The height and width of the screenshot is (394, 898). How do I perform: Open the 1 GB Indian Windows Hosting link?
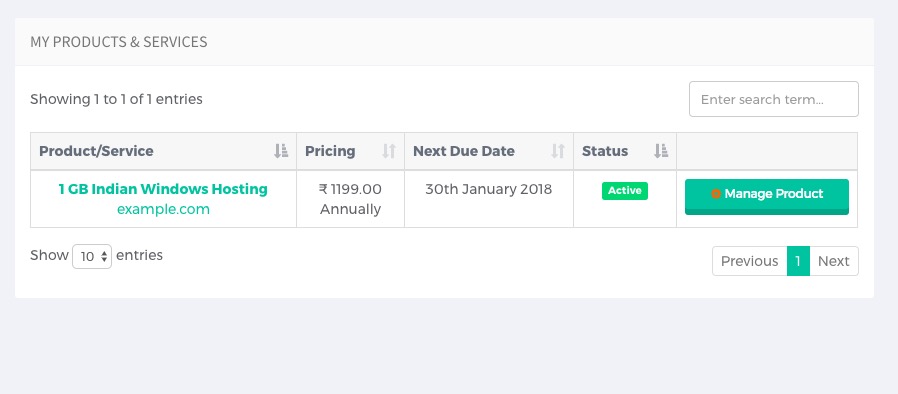pyautogui.click(x=163, y=189)
